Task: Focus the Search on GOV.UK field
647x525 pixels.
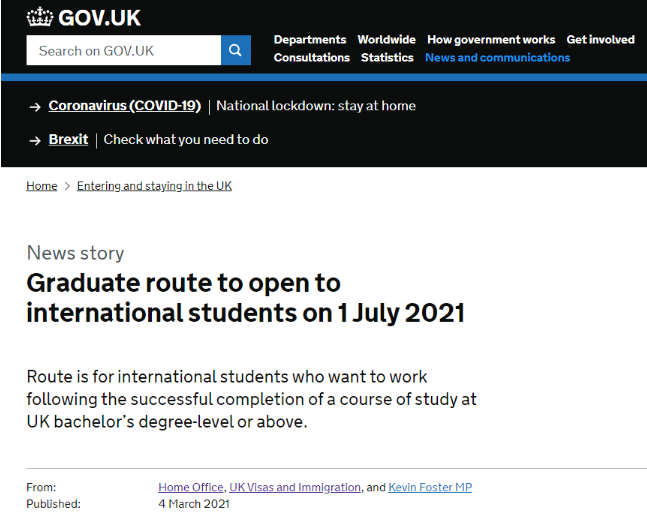Action: tap(124, 50)
